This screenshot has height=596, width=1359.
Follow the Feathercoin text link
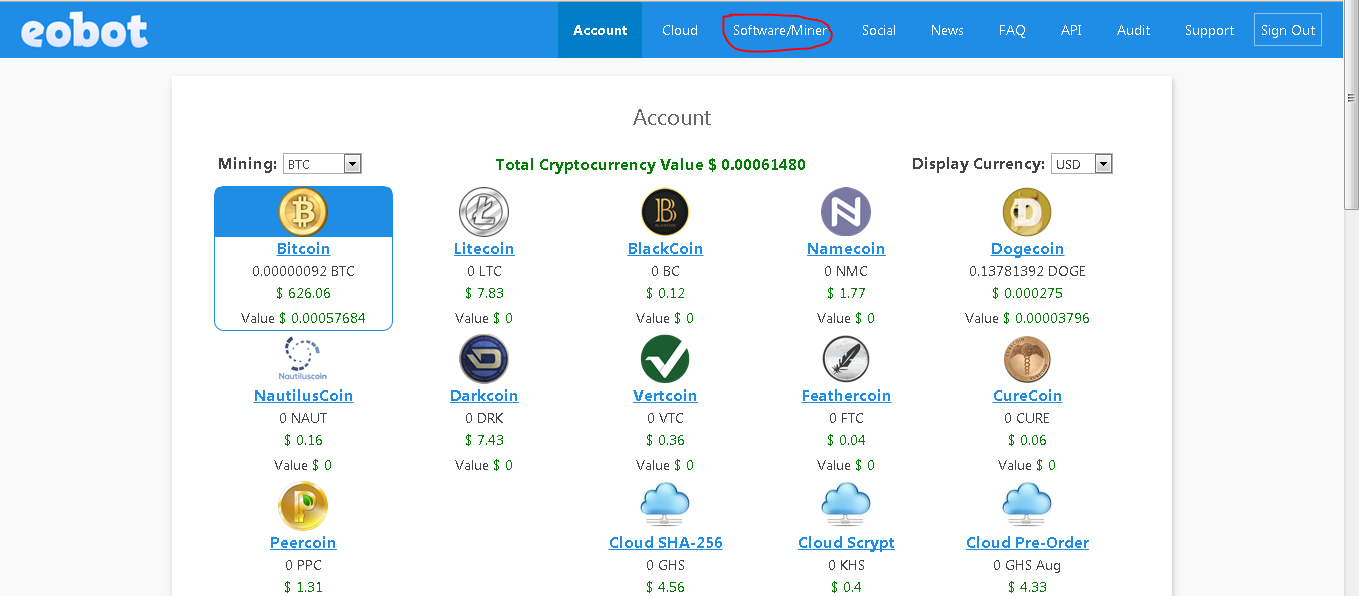[x=846, y=395]
